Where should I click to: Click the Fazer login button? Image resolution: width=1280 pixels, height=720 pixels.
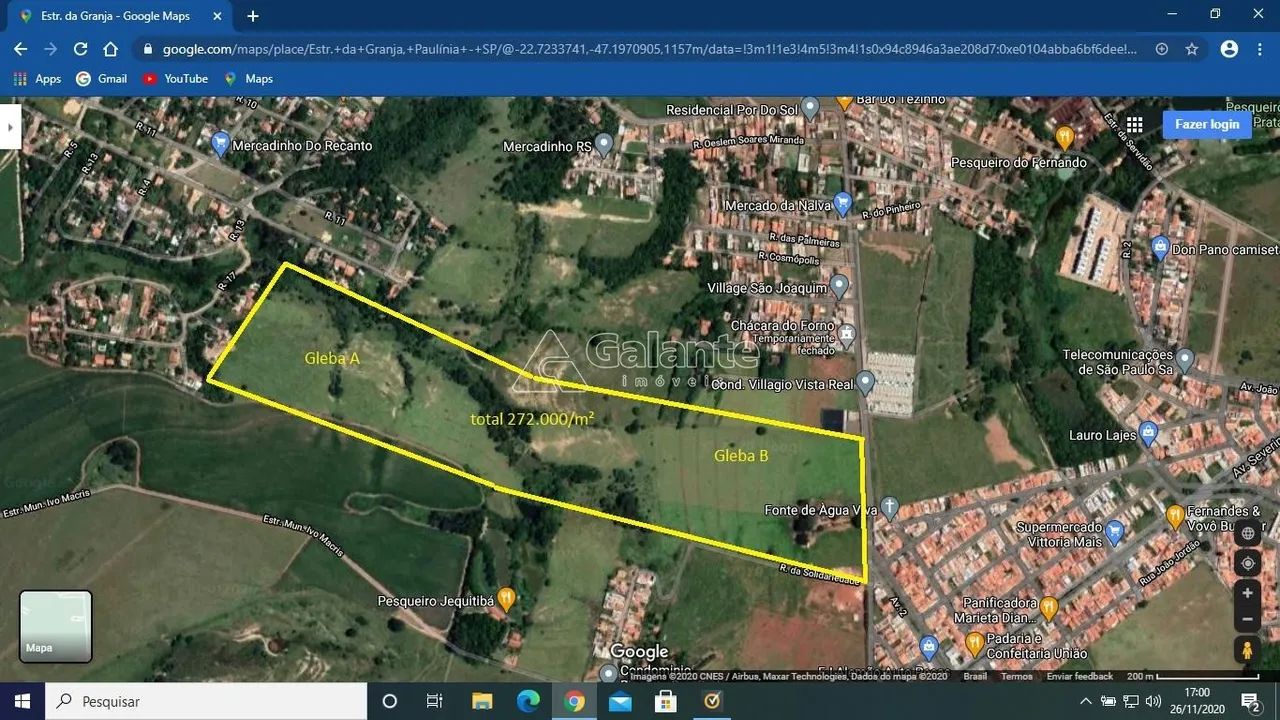pyautogui.click(x=1206, y=125)
